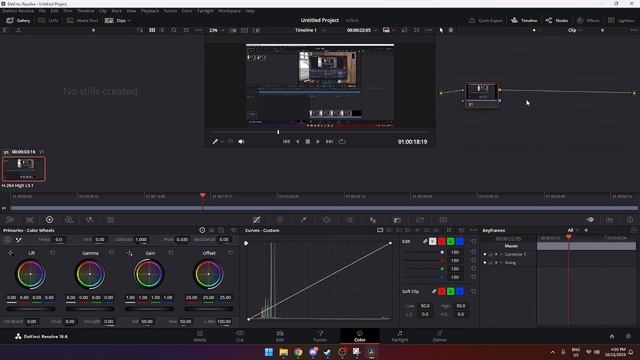Image resolution: width=640 pixels, height=360 pixels.
Task: Toggle loop playback
Action: (342, 142)
